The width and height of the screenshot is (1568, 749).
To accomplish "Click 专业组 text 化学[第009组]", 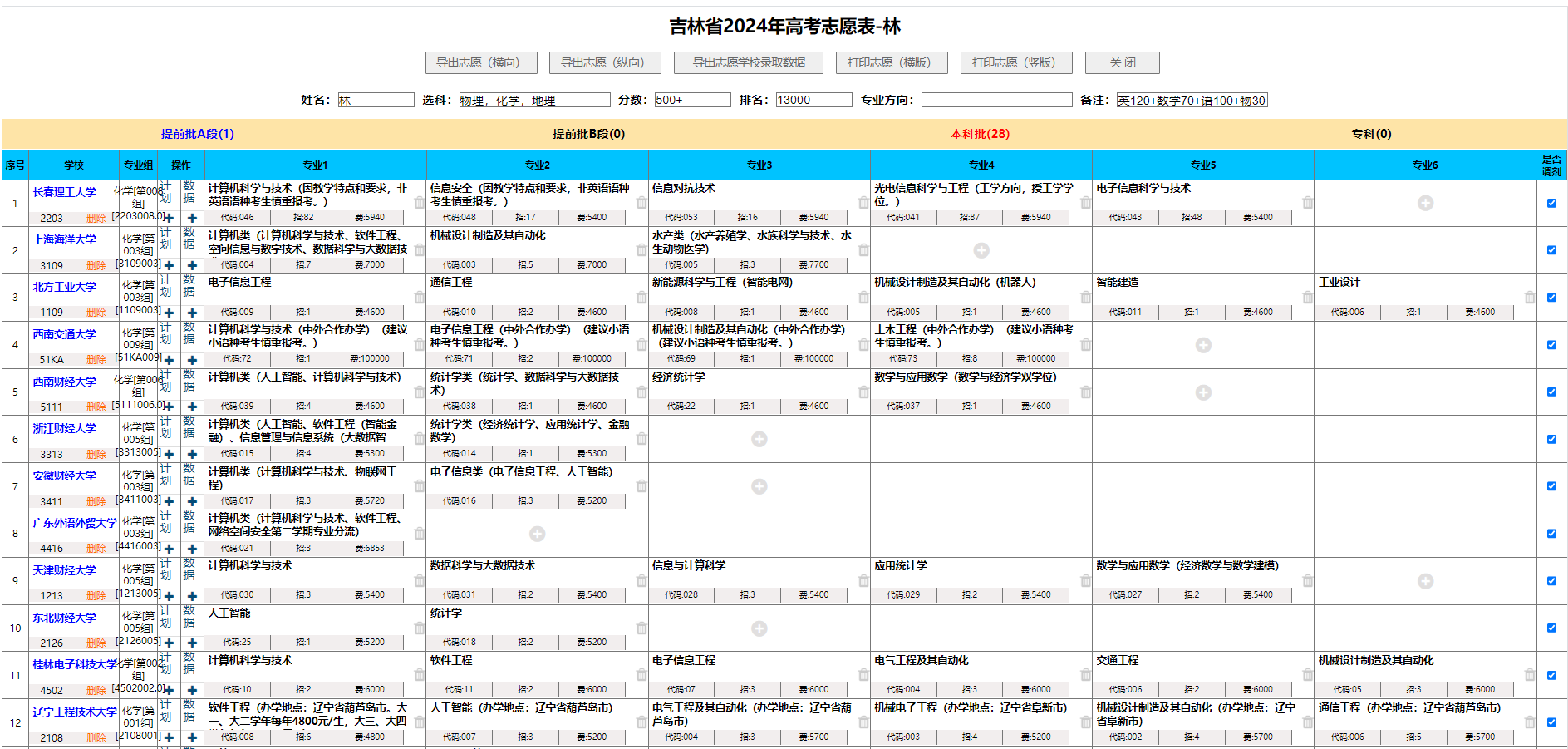I will pos(138,338).
